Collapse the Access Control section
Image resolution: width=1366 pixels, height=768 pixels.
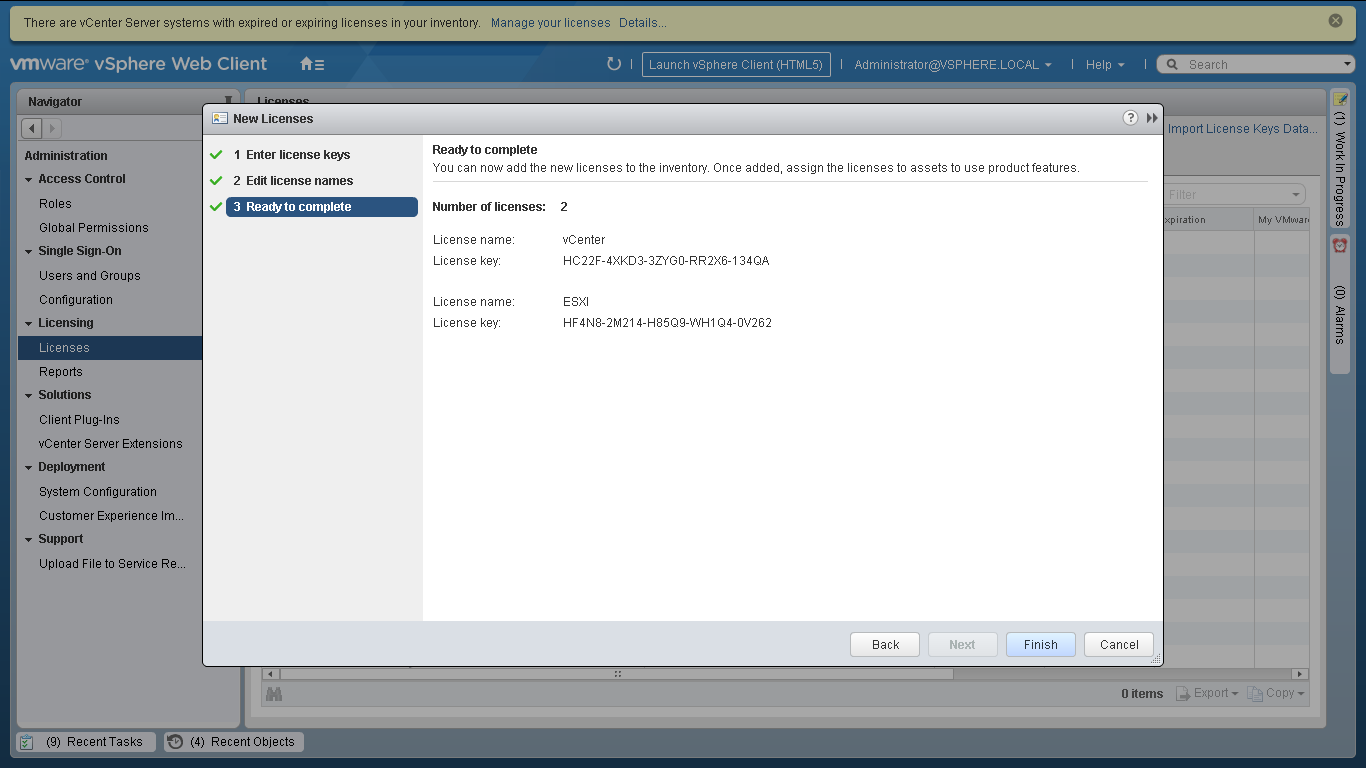(29, 180)
